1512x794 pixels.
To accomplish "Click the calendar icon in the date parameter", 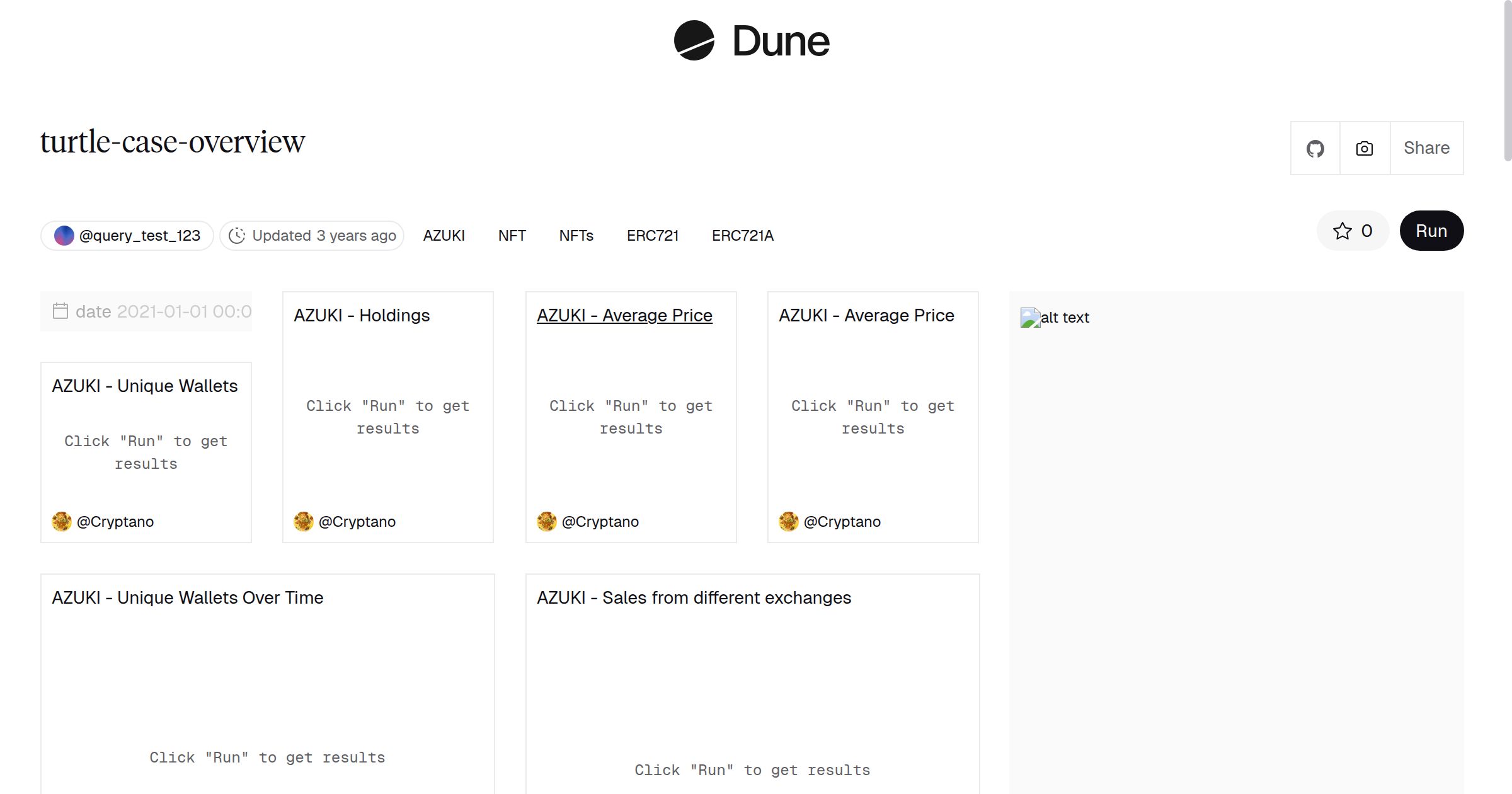I will (x=60, y=311).
